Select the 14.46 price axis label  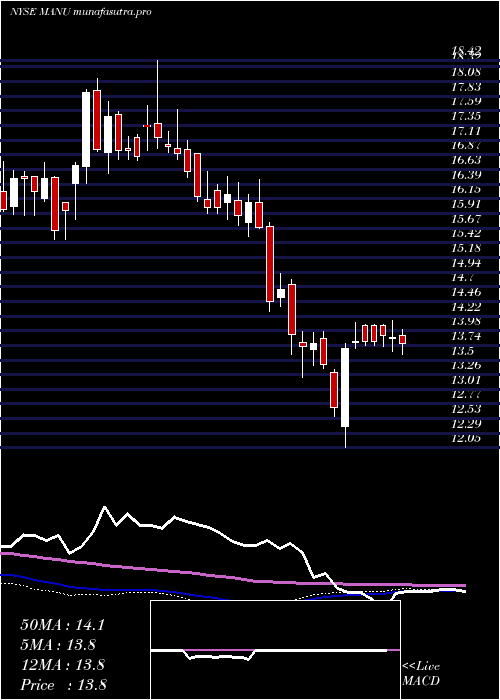tap(466, 292)
